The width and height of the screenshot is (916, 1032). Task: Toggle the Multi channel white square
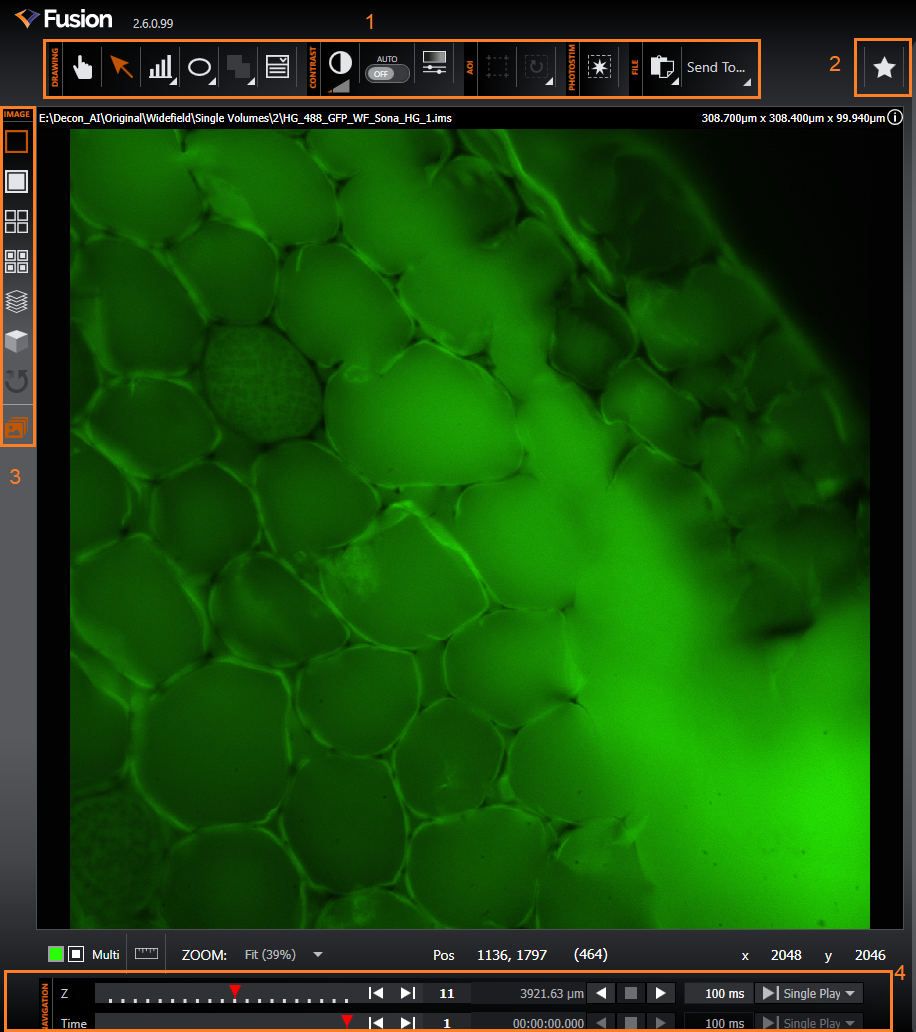[x=76, y=954]
